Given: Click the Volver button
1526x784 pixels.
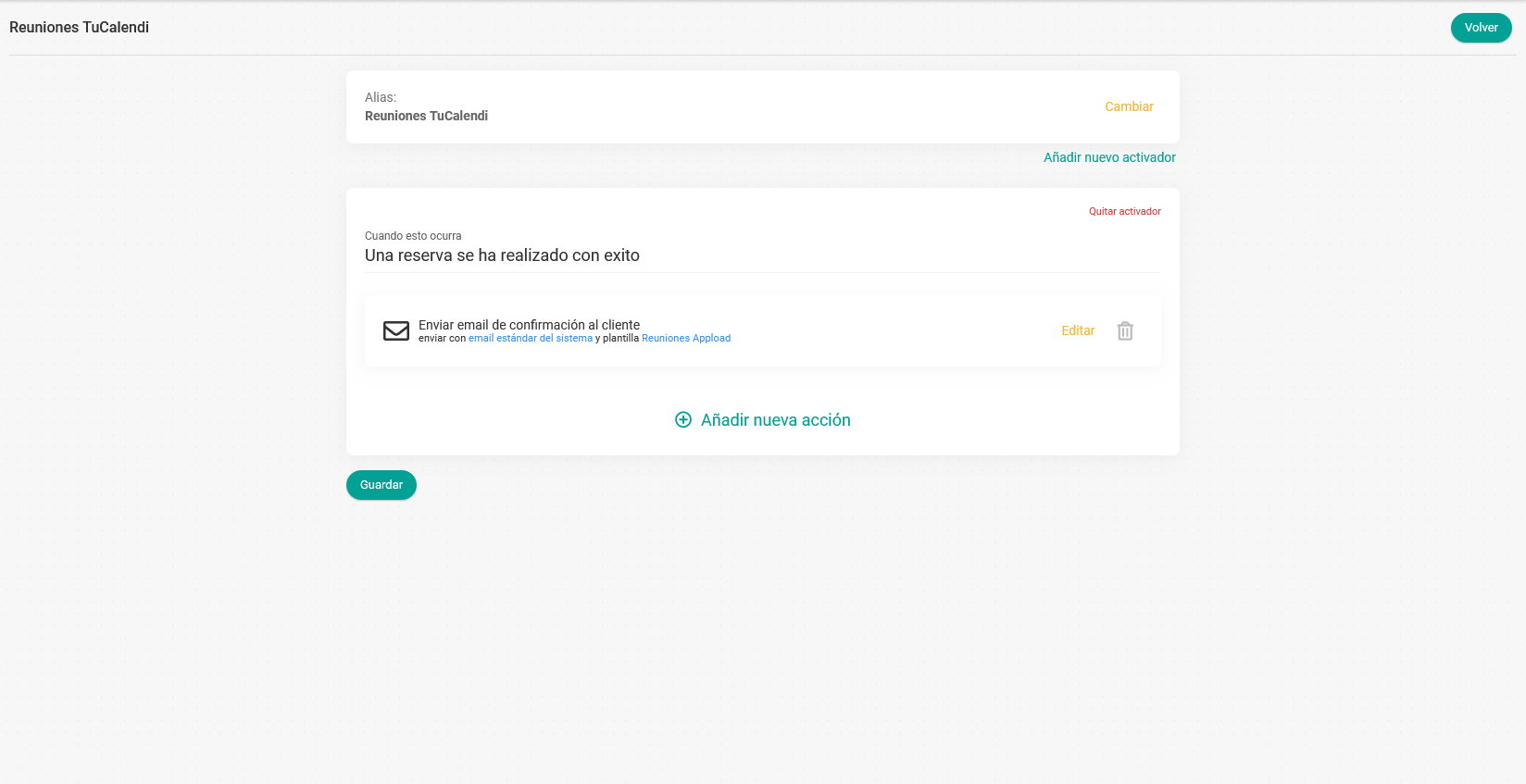Looking at the screenshot, I should (1481, 28).
